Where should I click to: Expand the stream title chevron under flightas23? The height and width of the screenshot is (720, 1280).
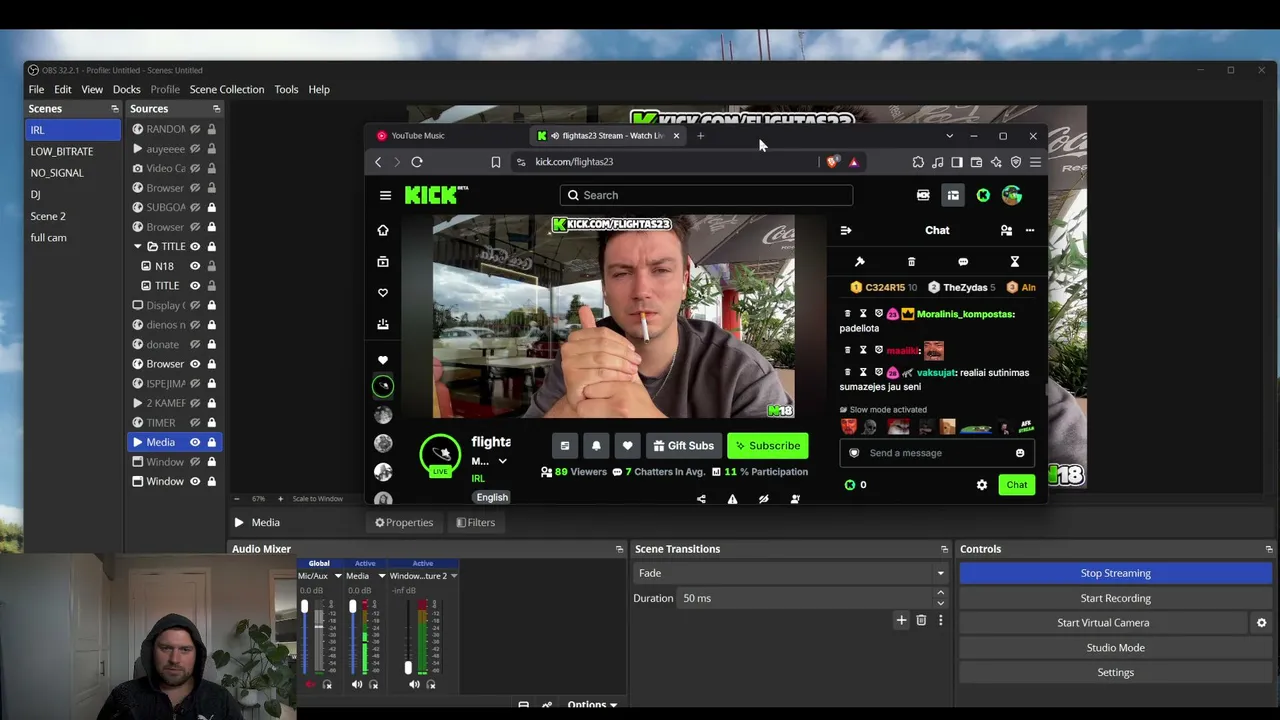[502, 461]
